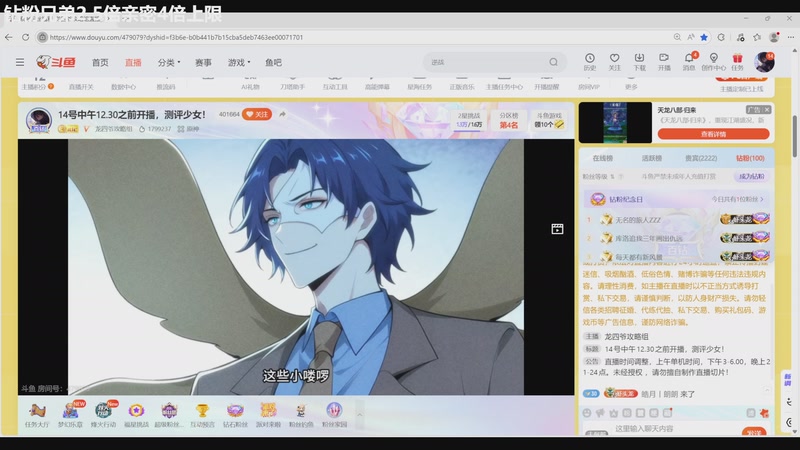This screenshot has width=800, height=450.
Task: Switch to the 在线榜 tab
Action: pos(603,158)
